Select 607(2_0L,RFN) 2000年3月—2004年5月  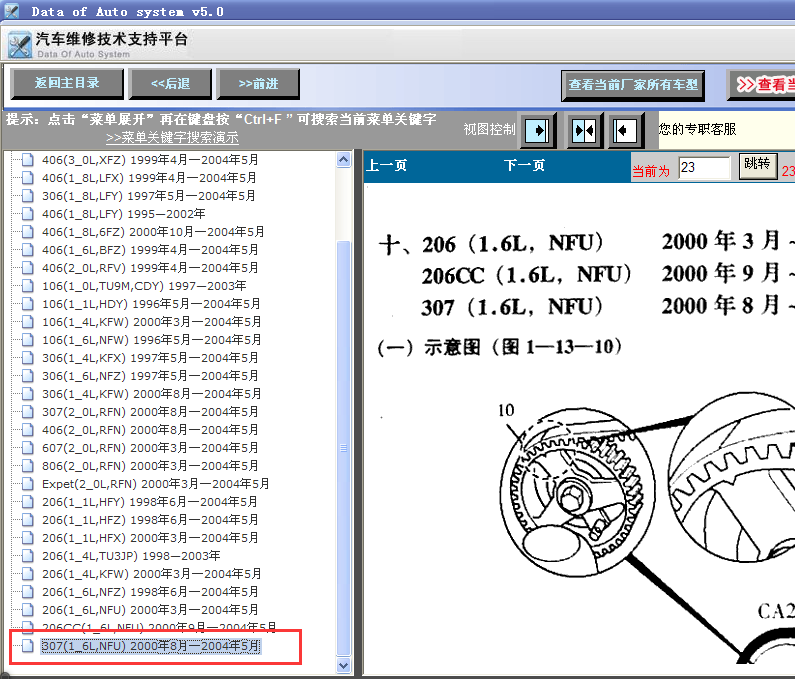(150, 448)
